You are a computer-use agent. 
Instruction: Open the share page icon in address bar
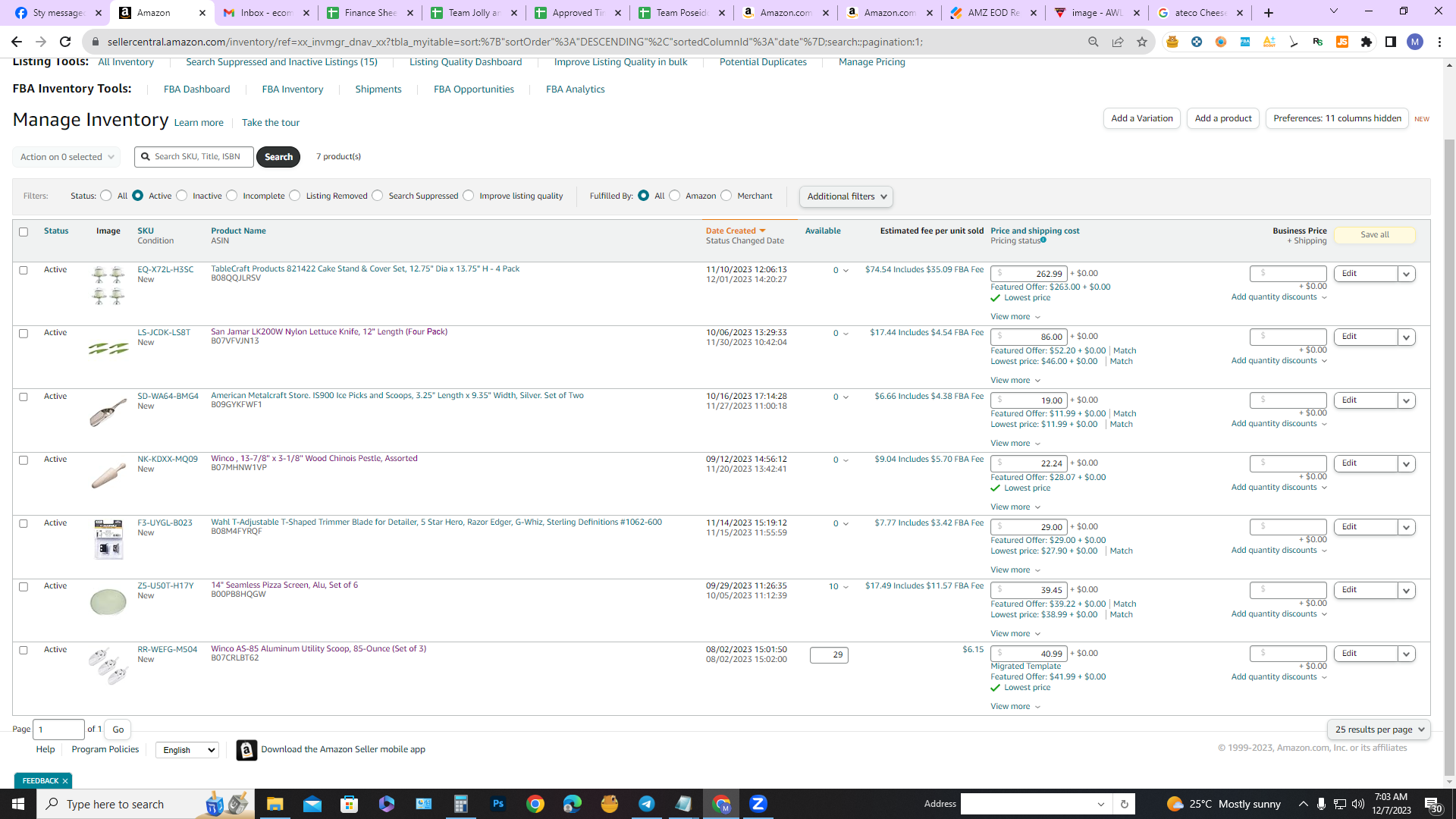point(1118,42)
